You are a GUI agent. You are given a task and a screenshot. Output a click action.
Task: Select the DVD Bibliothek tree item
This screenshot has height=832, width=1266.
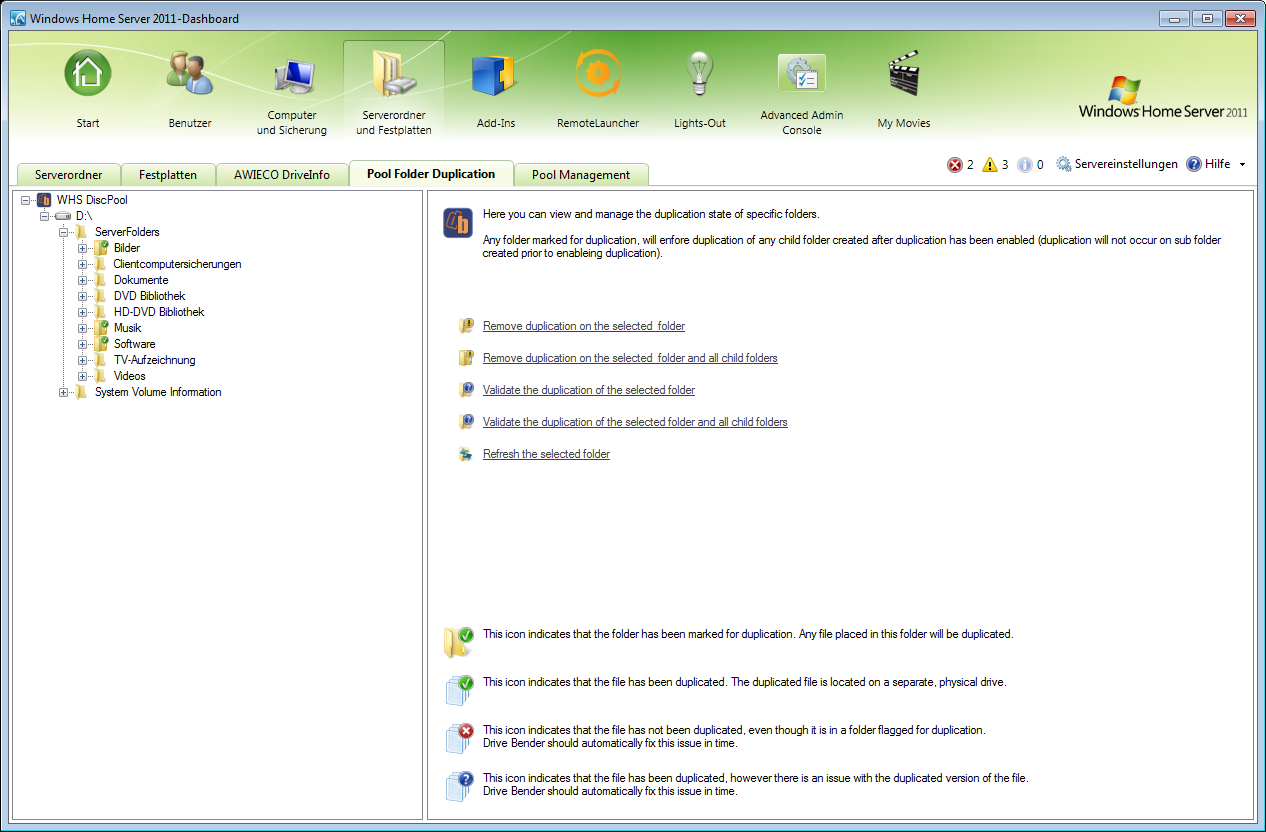tap(149, 296)
